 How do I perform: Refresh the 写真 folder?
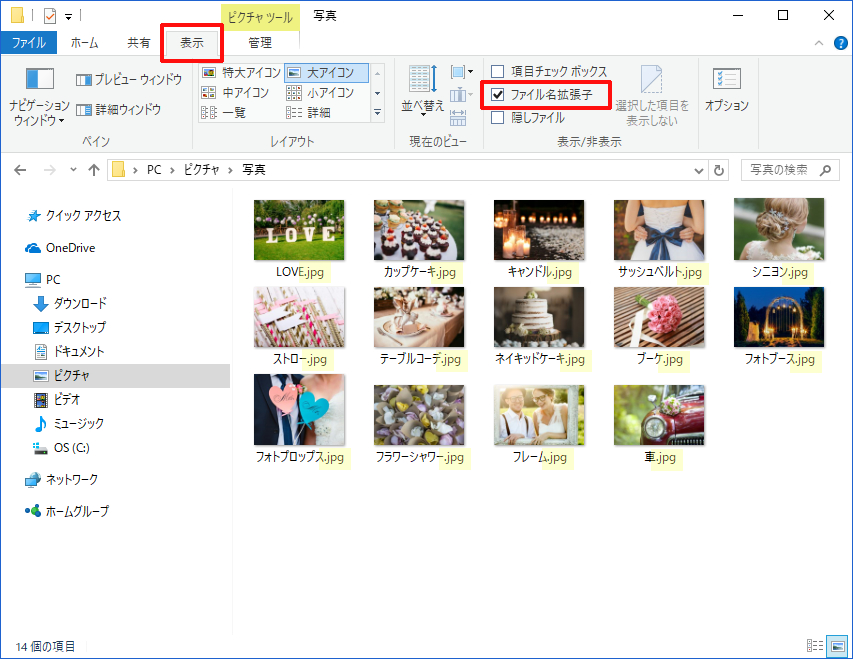[x=719, y=170]
